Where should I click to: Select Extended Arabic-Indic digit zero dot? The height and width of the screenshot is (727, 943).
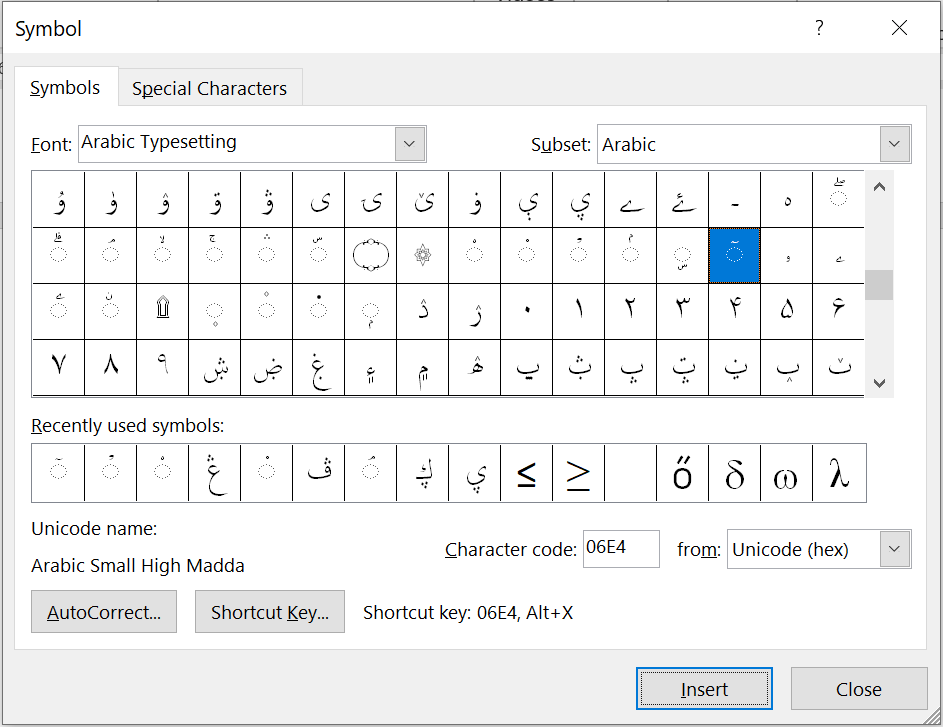[527, 311]
